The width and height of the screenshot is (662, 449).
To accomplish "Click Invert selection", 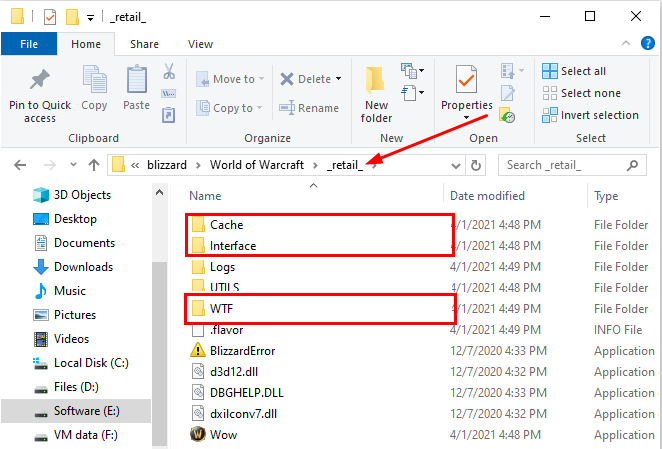I will 590,115.
